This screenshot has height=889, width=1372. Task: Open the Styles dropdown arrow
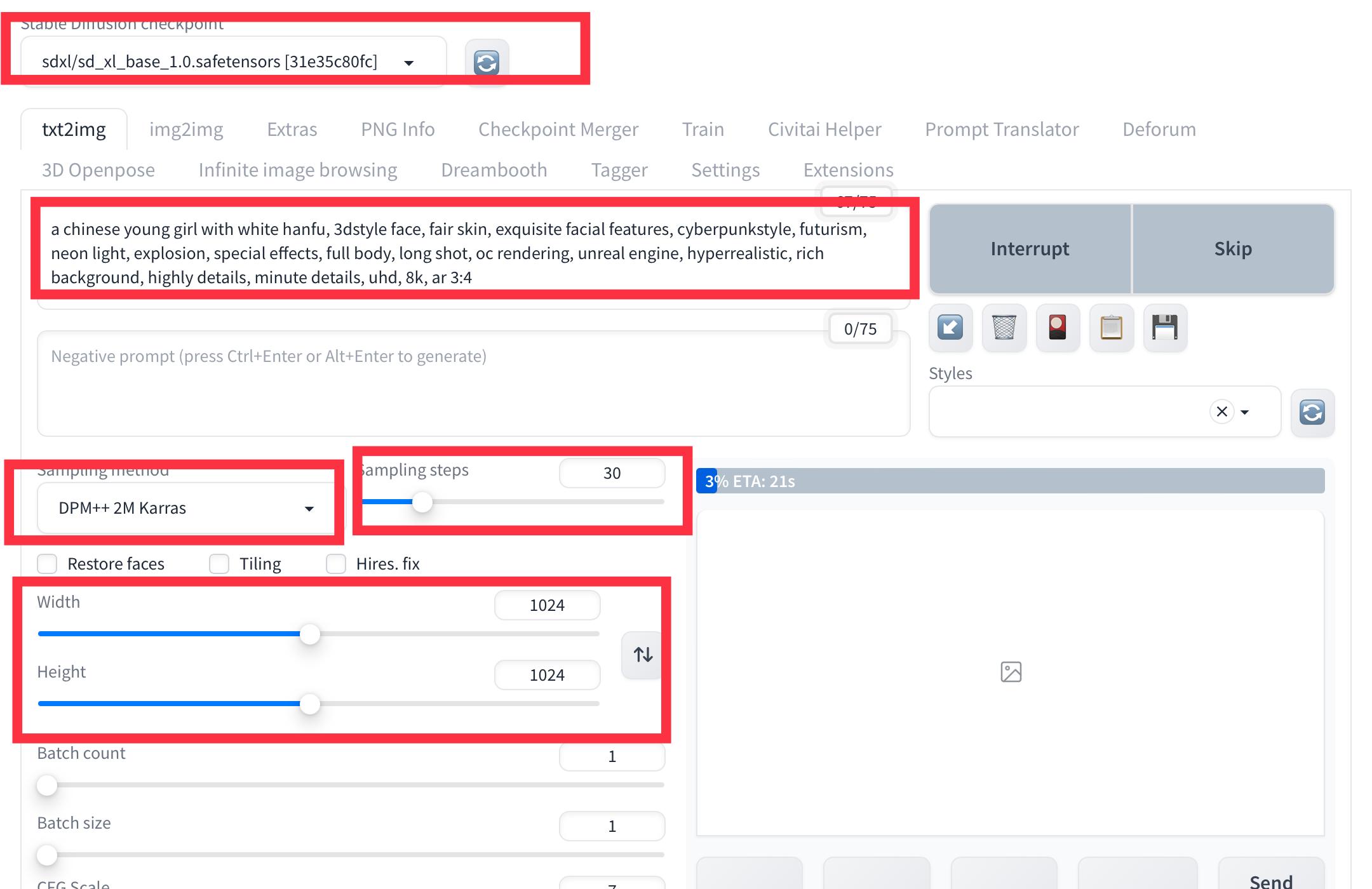click(x=1245, y=412)
